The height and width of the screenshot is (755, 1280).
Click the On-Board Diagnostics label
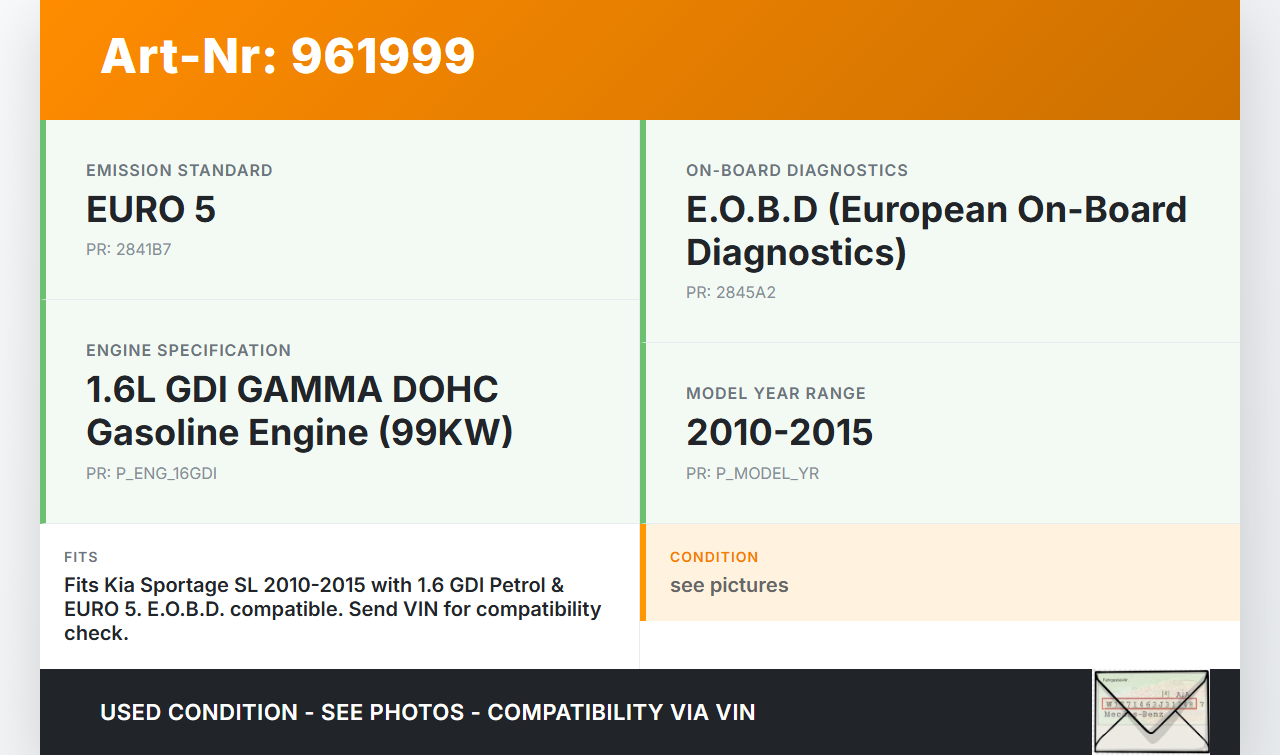[796, 170]
